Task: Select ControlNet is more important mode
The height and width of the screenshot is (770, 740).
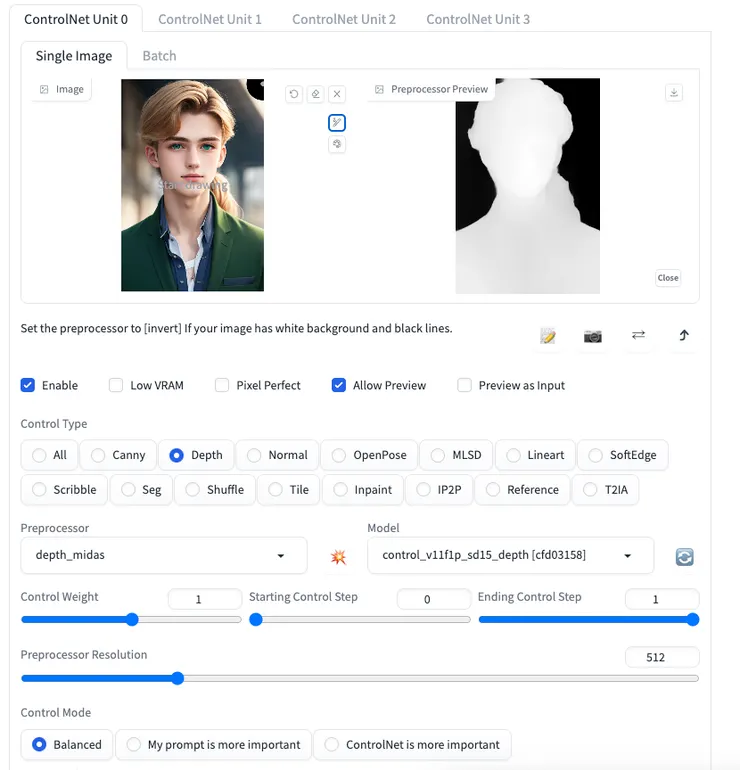Action: (x=412, y=745)
